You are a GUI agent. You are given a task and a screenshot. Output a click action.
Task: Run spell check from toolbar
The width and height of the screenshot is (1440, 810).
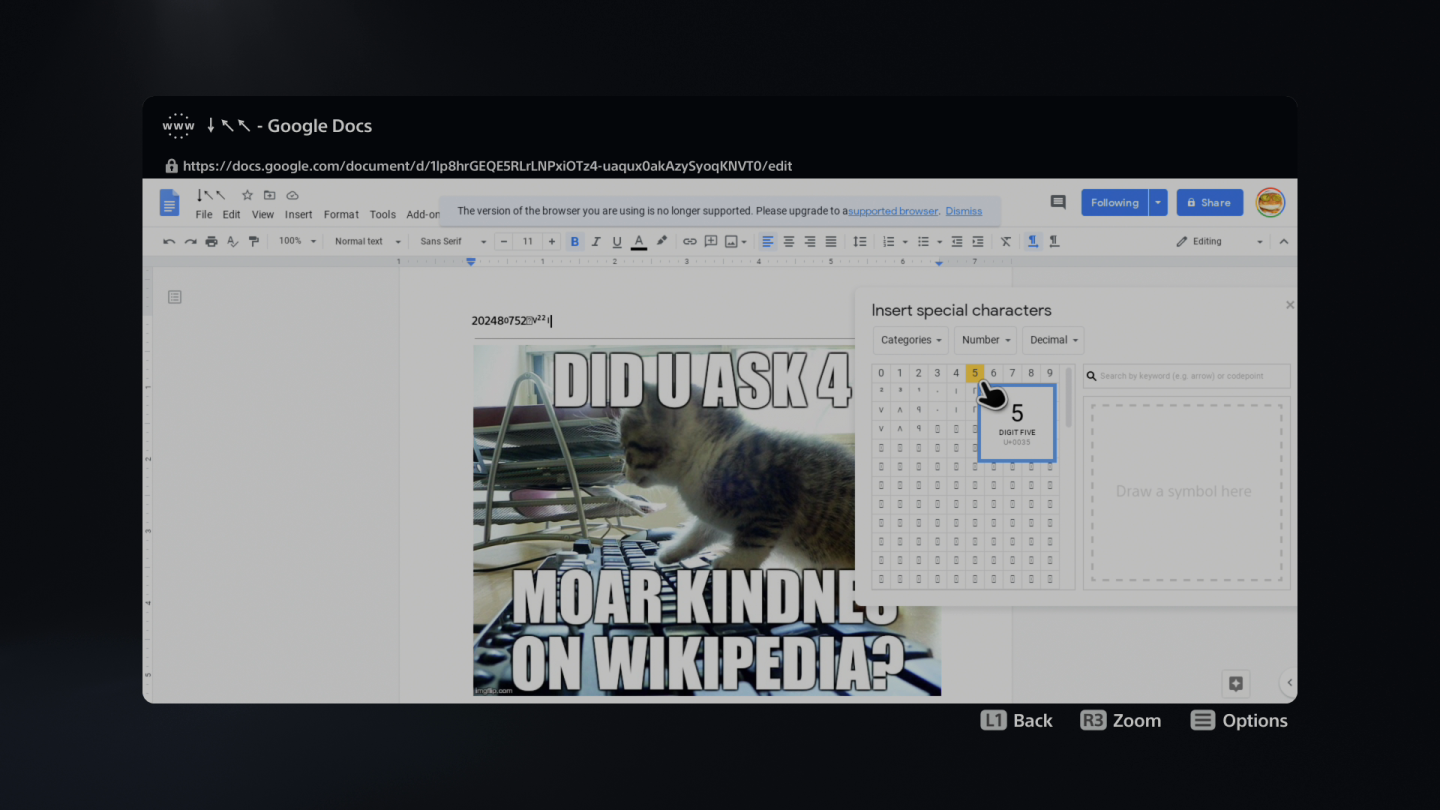tap(233, 241)
